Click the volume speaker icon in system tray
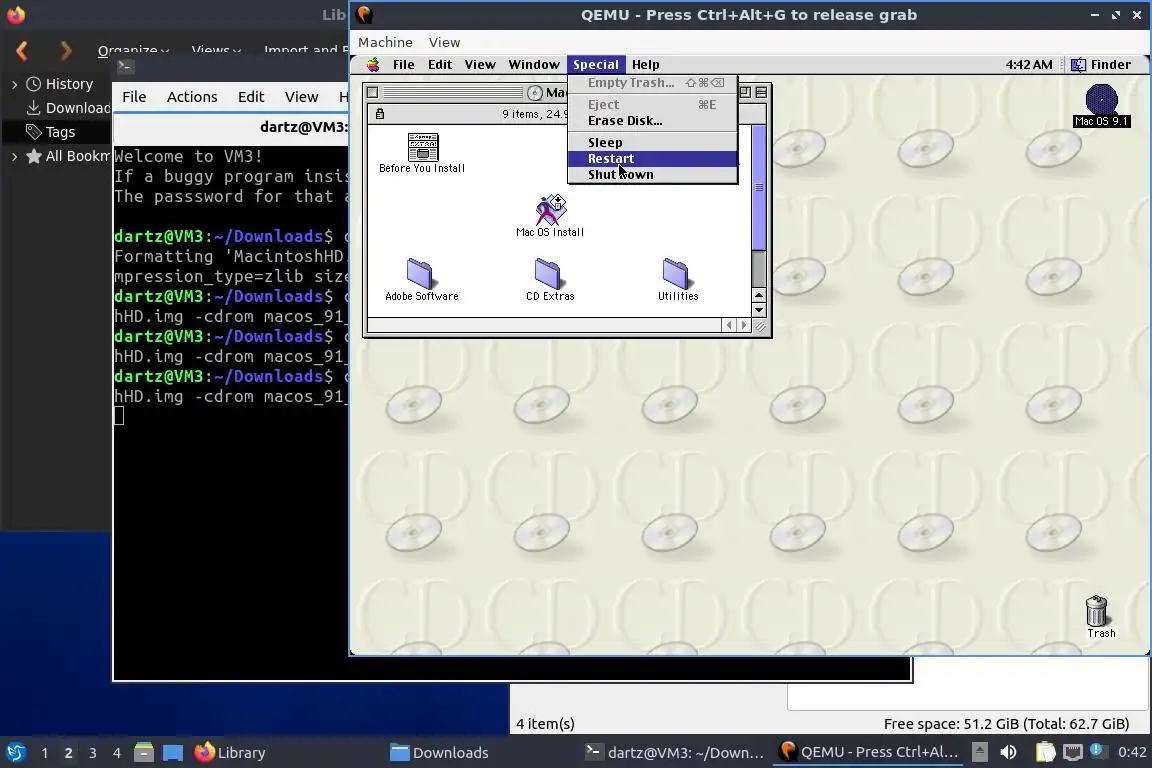The width and height of the screenshot is (1152, 768). click(x=1009, y=752)
